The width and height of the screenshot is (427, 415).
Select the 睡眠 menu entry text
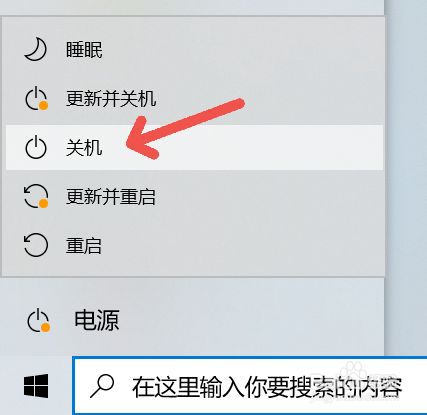(x=84, y=50)
